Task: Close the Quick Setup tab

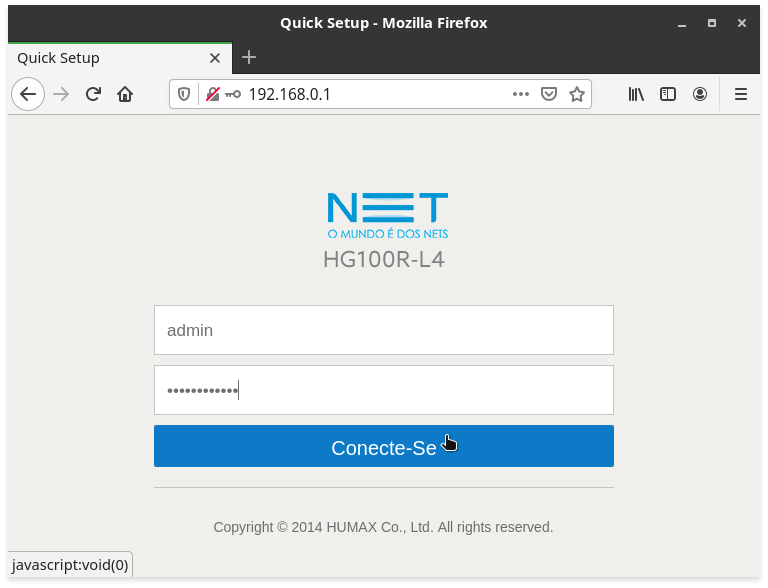Action: (x=215, y=58)
